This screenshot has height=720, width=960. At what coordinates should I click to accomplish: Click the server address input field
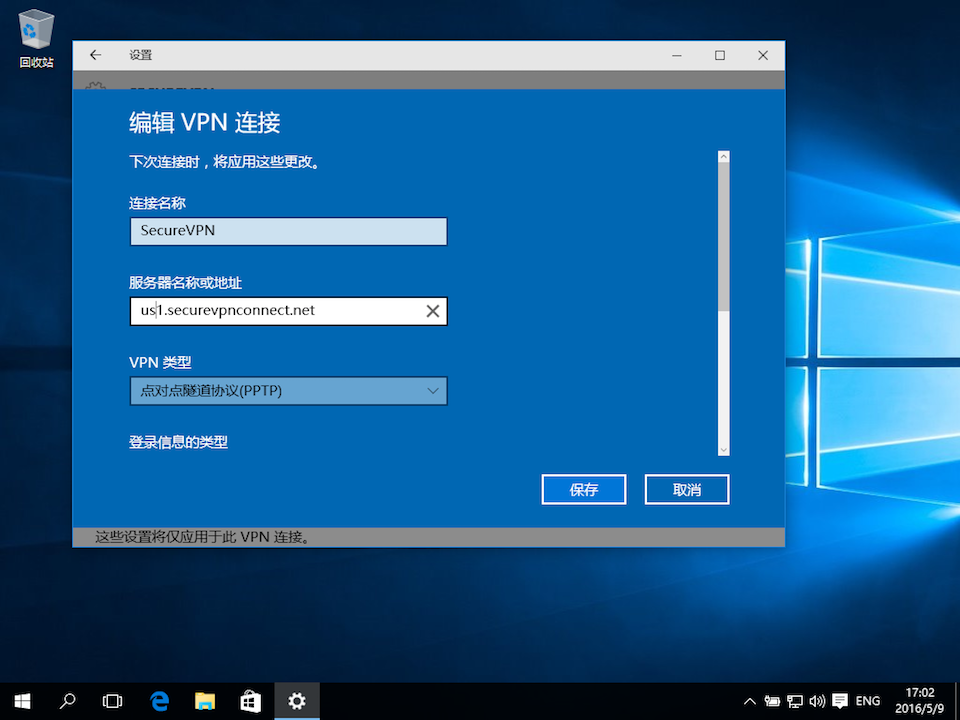288,311
